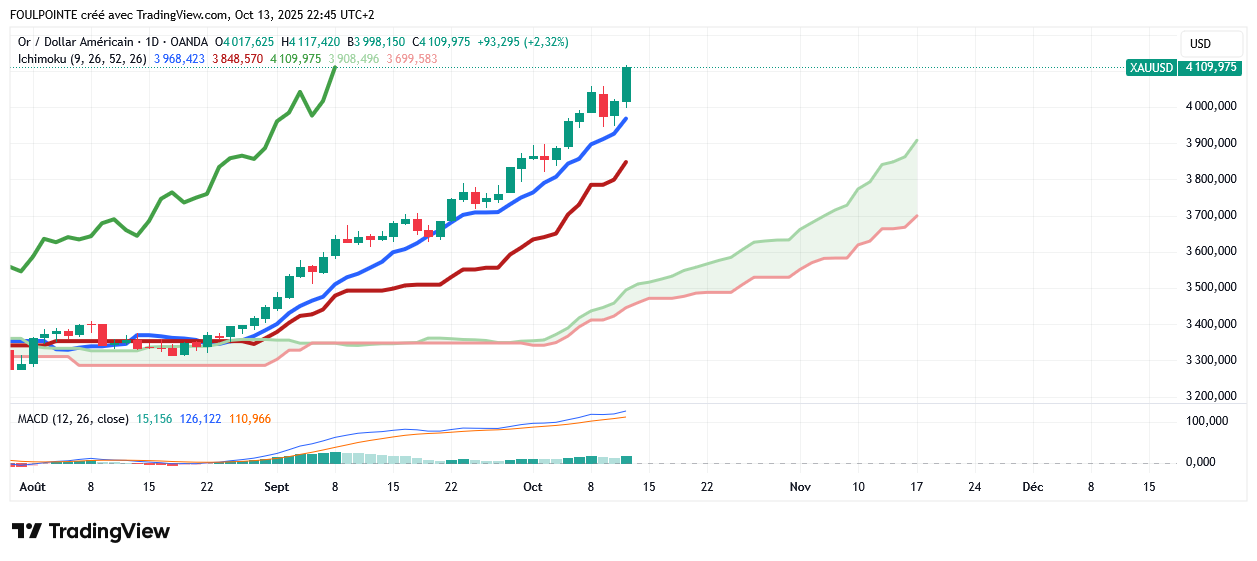Image resolution: width=1257 pixels, height=561 pixels.
Task: Click the red Ichimoku value 3 848,570
Action: [x=237, y=59]
